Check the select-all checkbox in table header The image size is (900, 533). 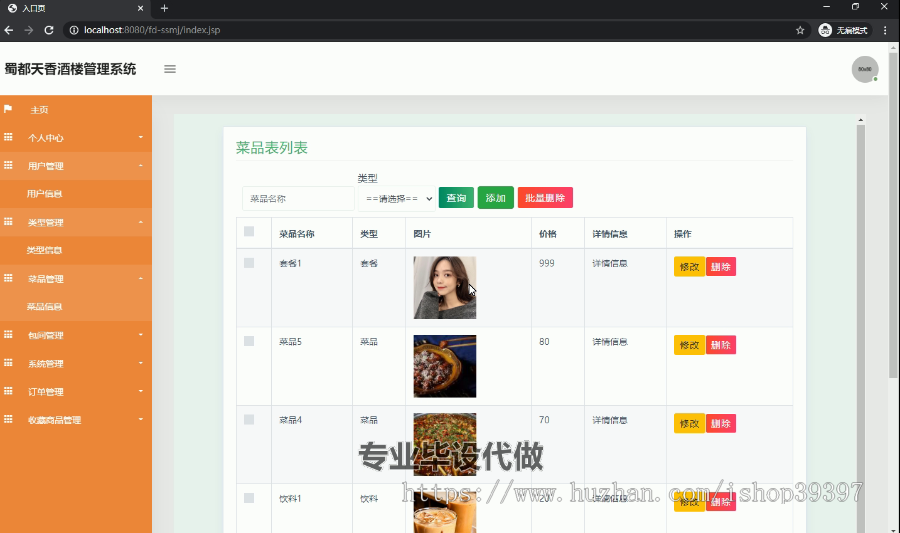coord(249,231)
